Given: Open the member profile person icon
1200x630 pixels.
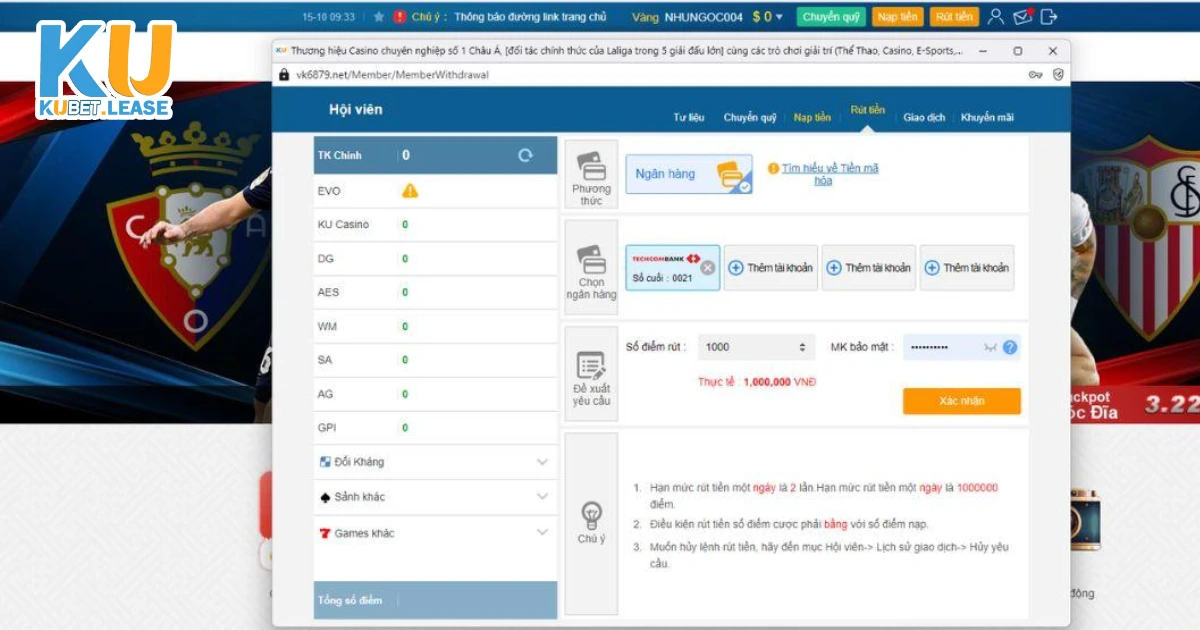Looking at the screenshot, I should (x=995, y=16).
